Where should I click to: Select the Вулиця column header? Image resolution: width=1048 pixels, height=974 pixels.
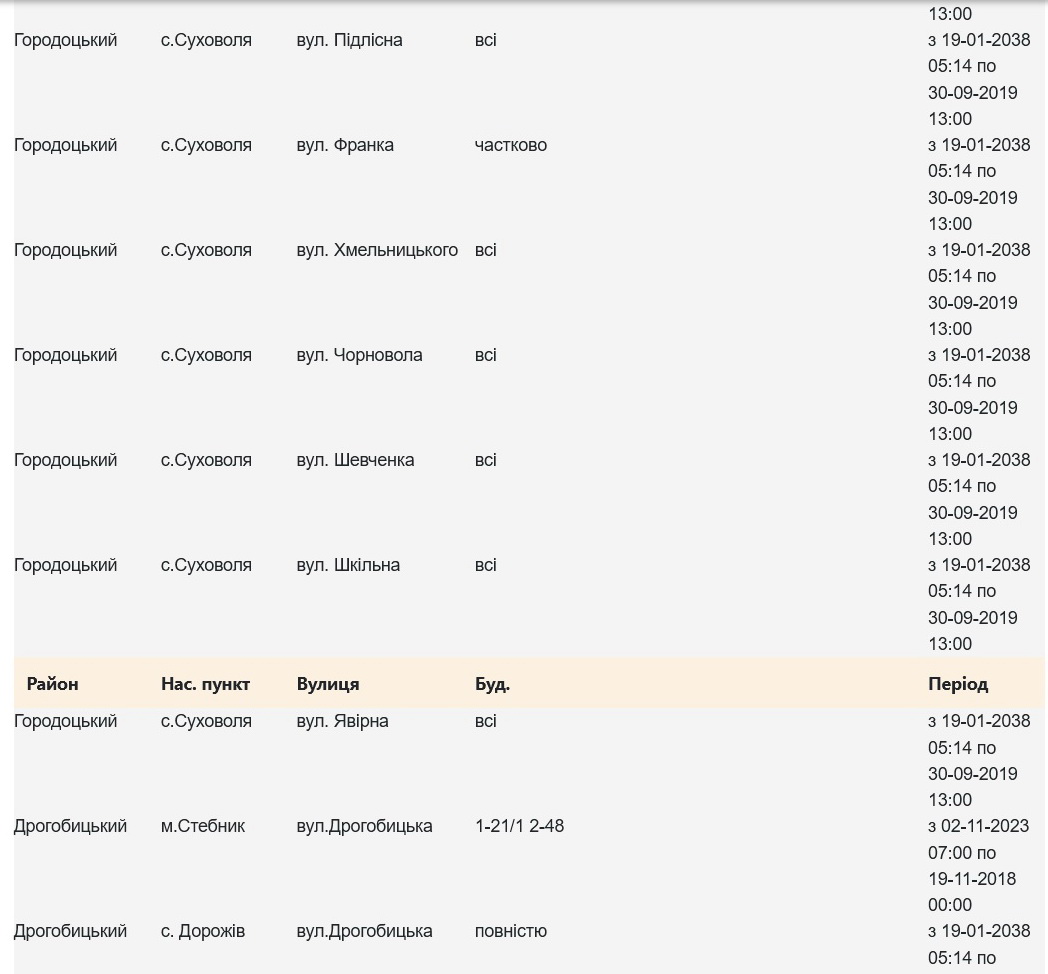[328, 684]
